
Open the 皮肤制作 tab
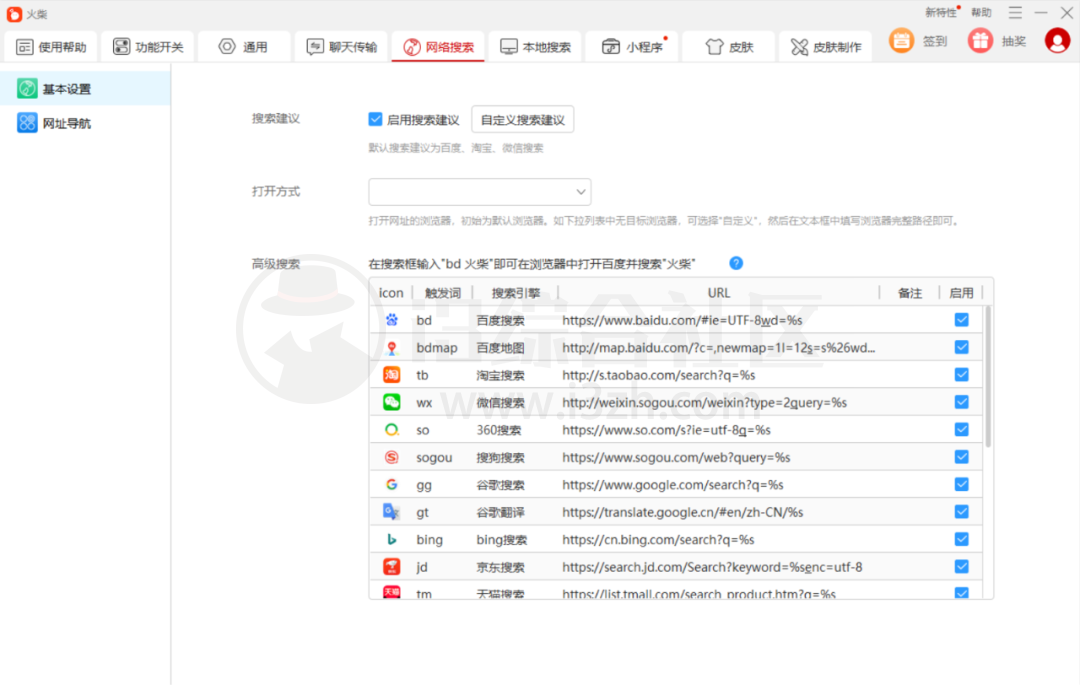coord(825,47)
